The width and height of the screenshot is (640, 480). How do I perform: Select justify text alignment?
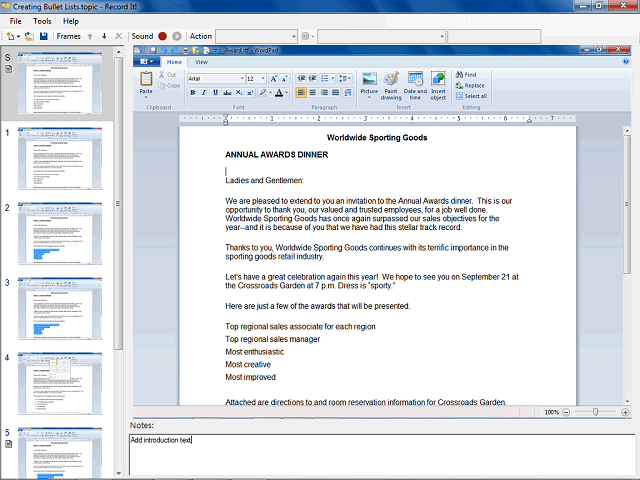(x=336, y=93)
